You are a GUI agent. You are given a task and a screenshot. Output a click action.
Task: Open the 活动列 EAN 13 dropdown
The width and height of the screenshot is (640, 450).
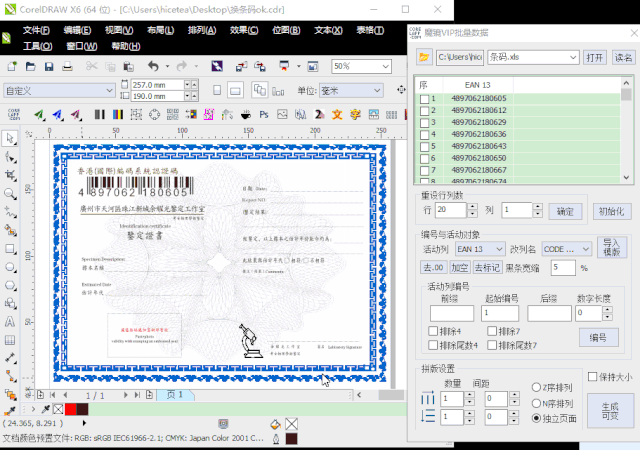[x=499, y=249]
